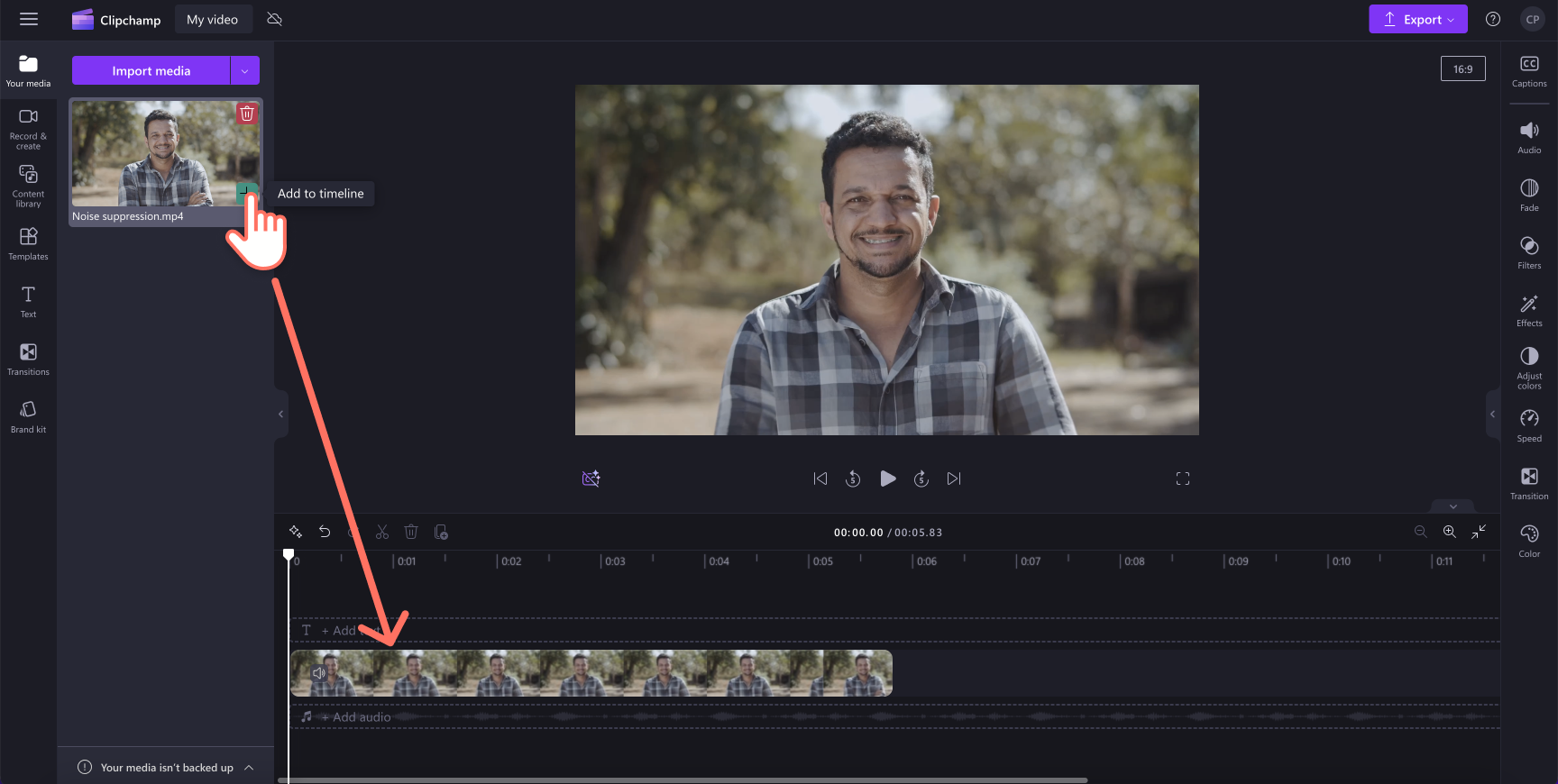
Task: Open the Color panel
Action: pyautogui.click(x=1529, y=542)
